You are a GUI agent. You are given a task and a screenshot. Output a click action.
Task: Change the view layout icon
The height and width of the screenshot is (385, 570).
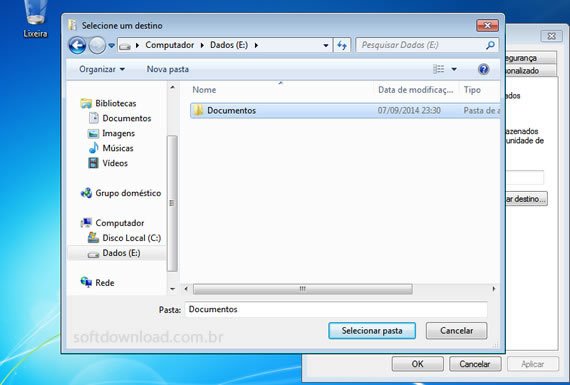pos(439,69)
